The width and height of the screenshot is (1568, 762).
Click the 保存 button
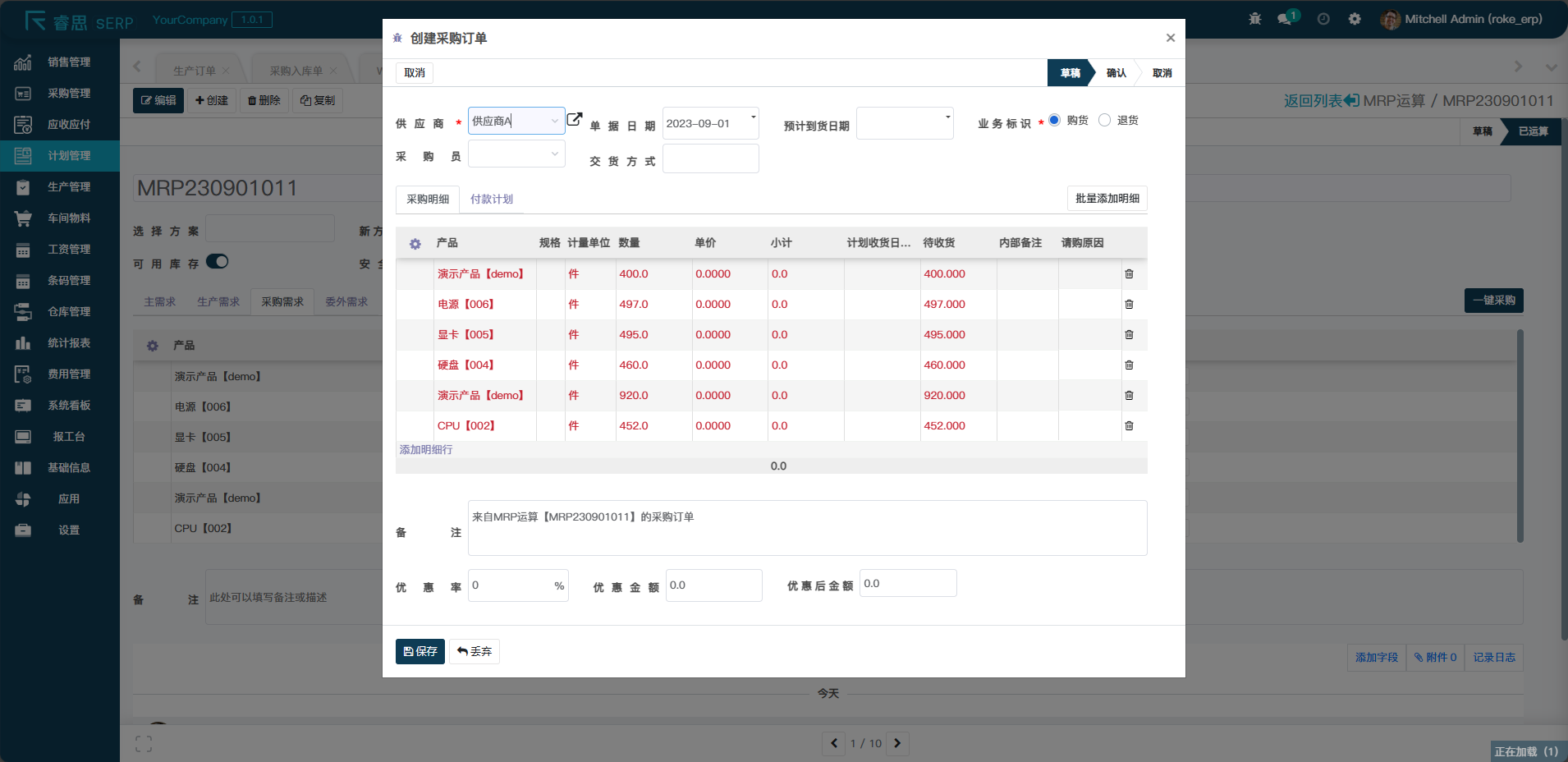click(420, 651)
